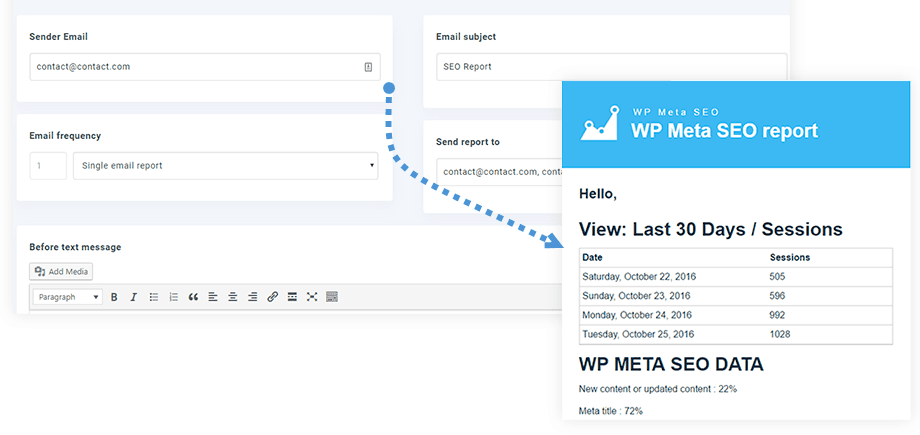Enter fullscreen distraction-free mode
920x435 pixels.
(312, 297)
